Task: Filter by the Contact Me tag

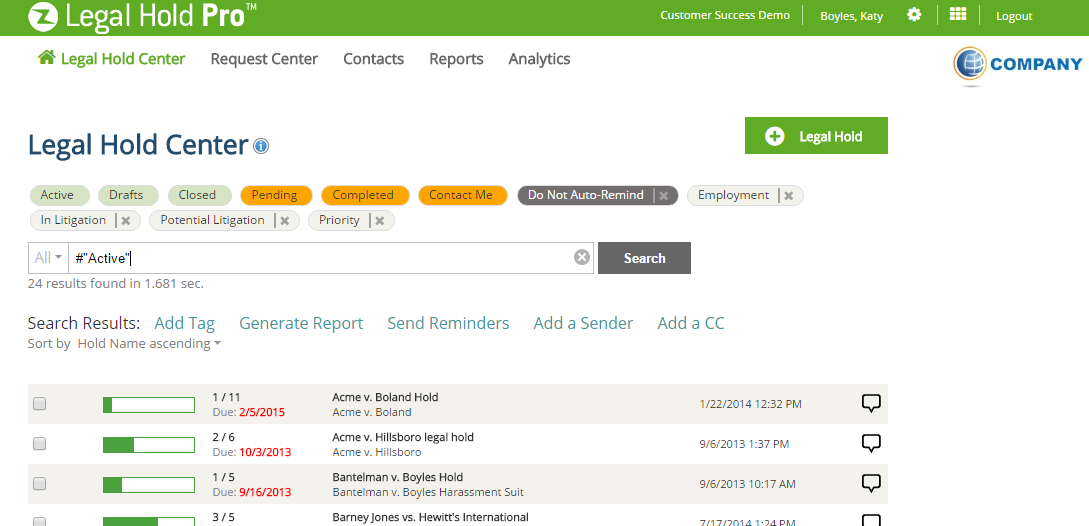Action: [x=465, y=195]
